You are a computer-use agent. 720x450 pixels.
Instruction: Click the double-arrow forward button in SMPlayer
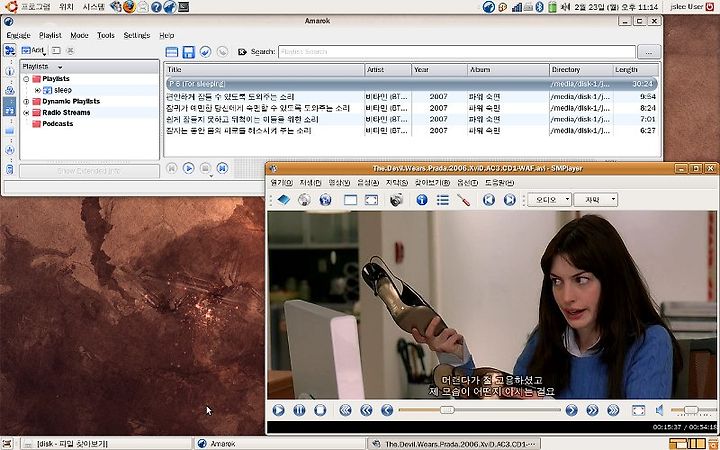pos(592,410)
